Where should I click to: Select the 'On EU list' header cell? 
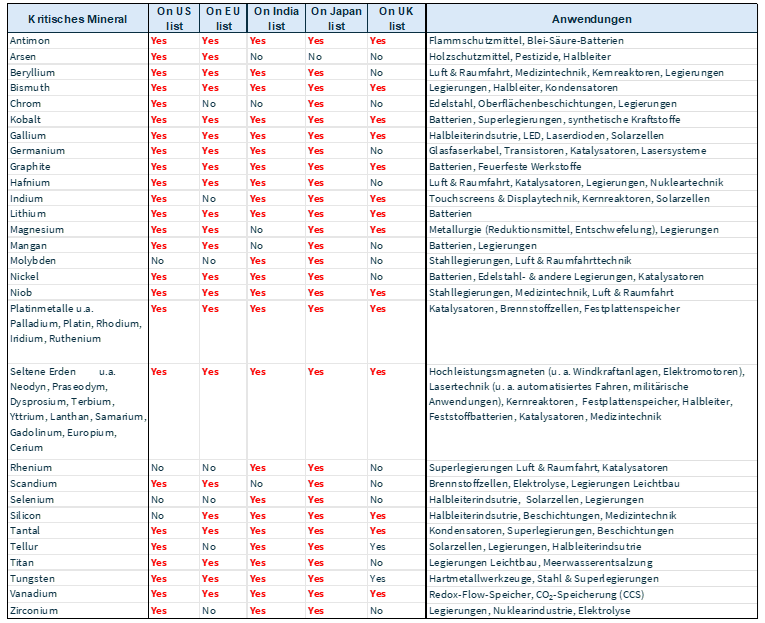[222, 19]
